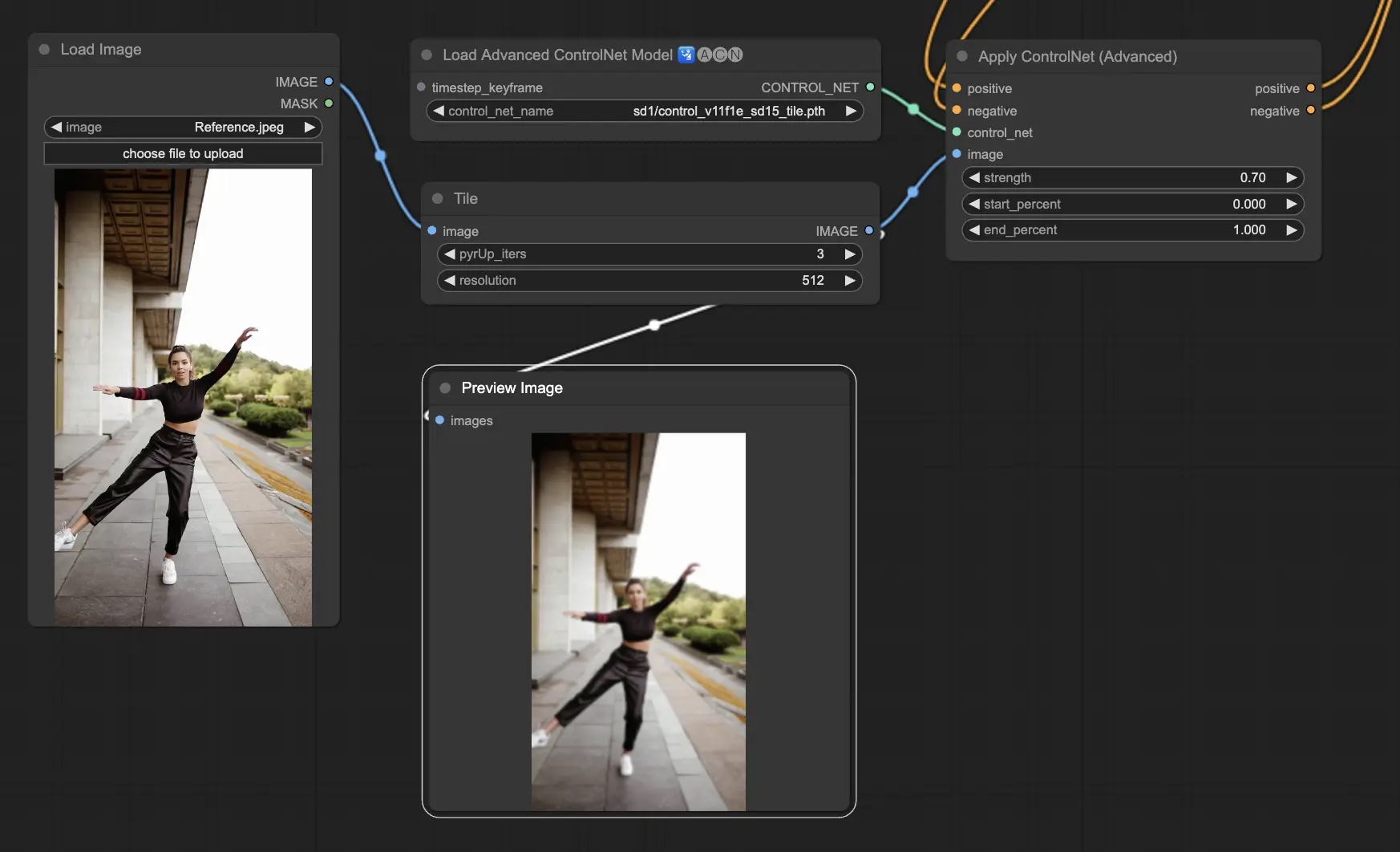Click the IMAGE output port on the Tile node
The width and height of the screenshot is (1400, 852).
(x=869, y=230)
